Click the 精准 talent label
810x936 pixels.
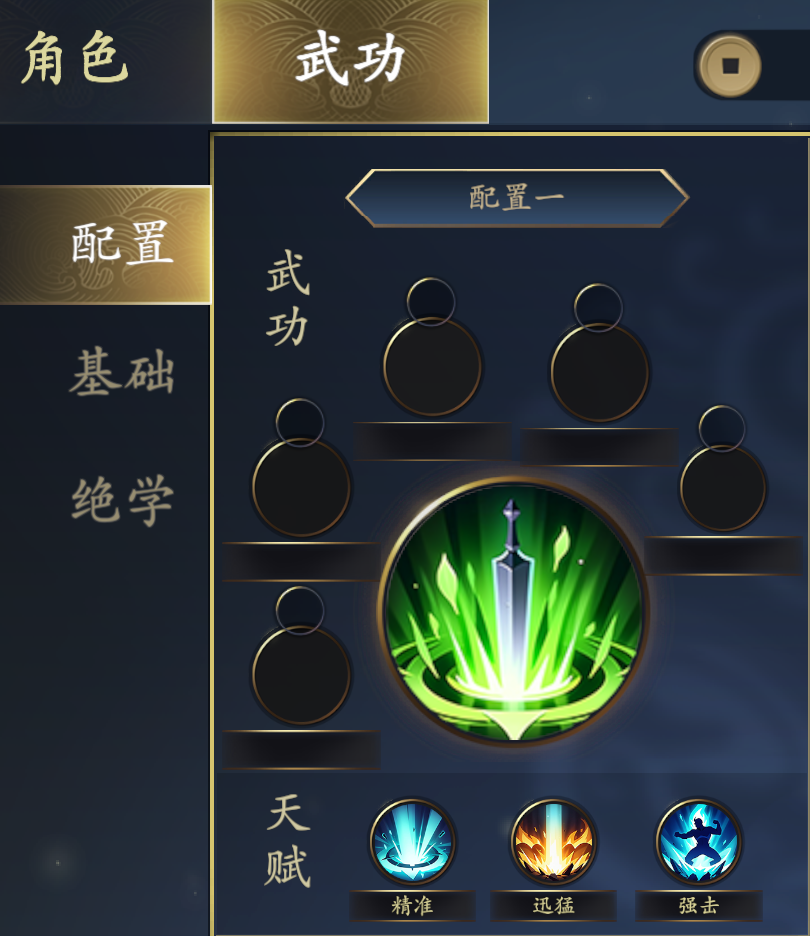point(412,906)
